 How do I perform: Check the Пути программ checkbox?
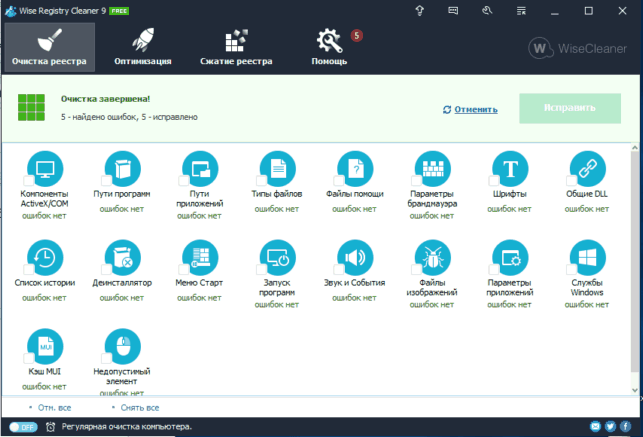point(107,180)
